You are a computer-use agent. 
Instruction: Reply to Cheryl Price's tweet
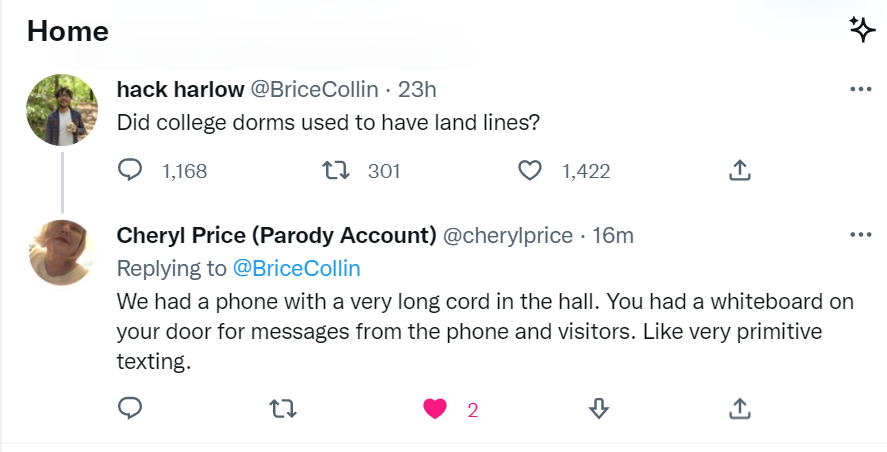coord(131,408)
